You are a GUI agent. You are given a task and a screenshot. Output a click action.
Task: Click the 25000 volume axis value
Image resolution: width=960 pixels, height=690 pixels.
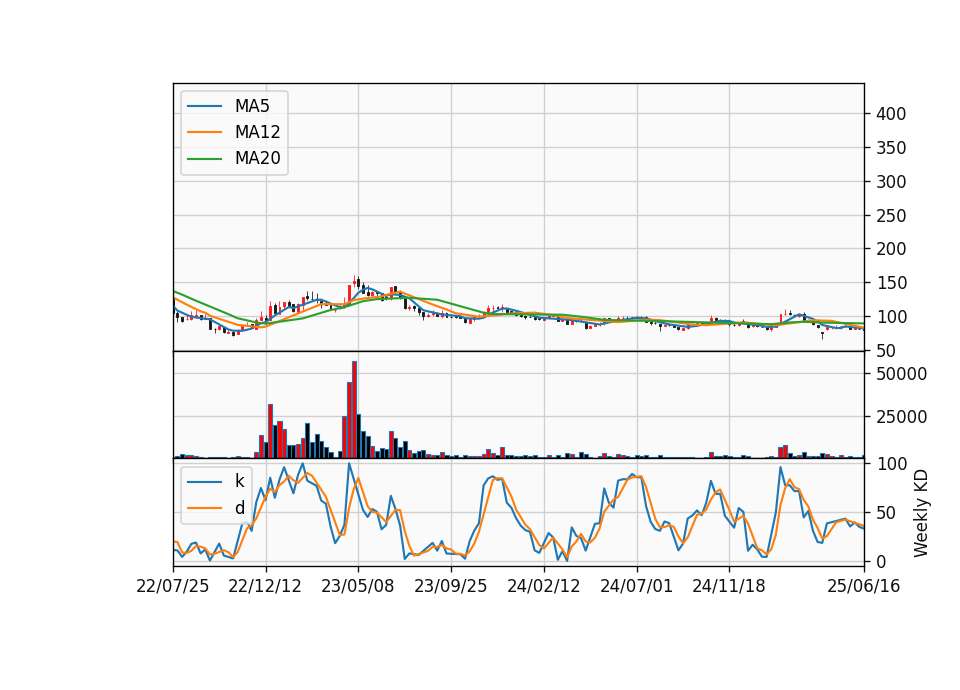901,417
